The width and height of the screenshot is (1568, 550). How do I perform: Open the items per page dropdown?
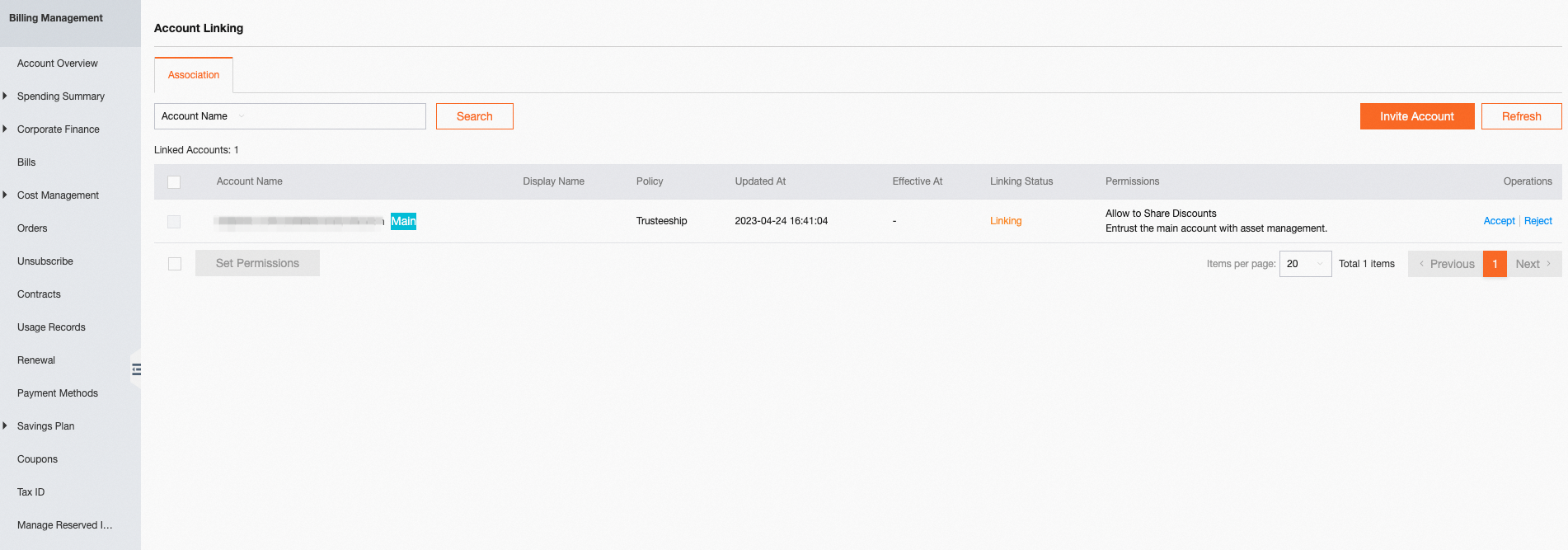point(1305,264)
